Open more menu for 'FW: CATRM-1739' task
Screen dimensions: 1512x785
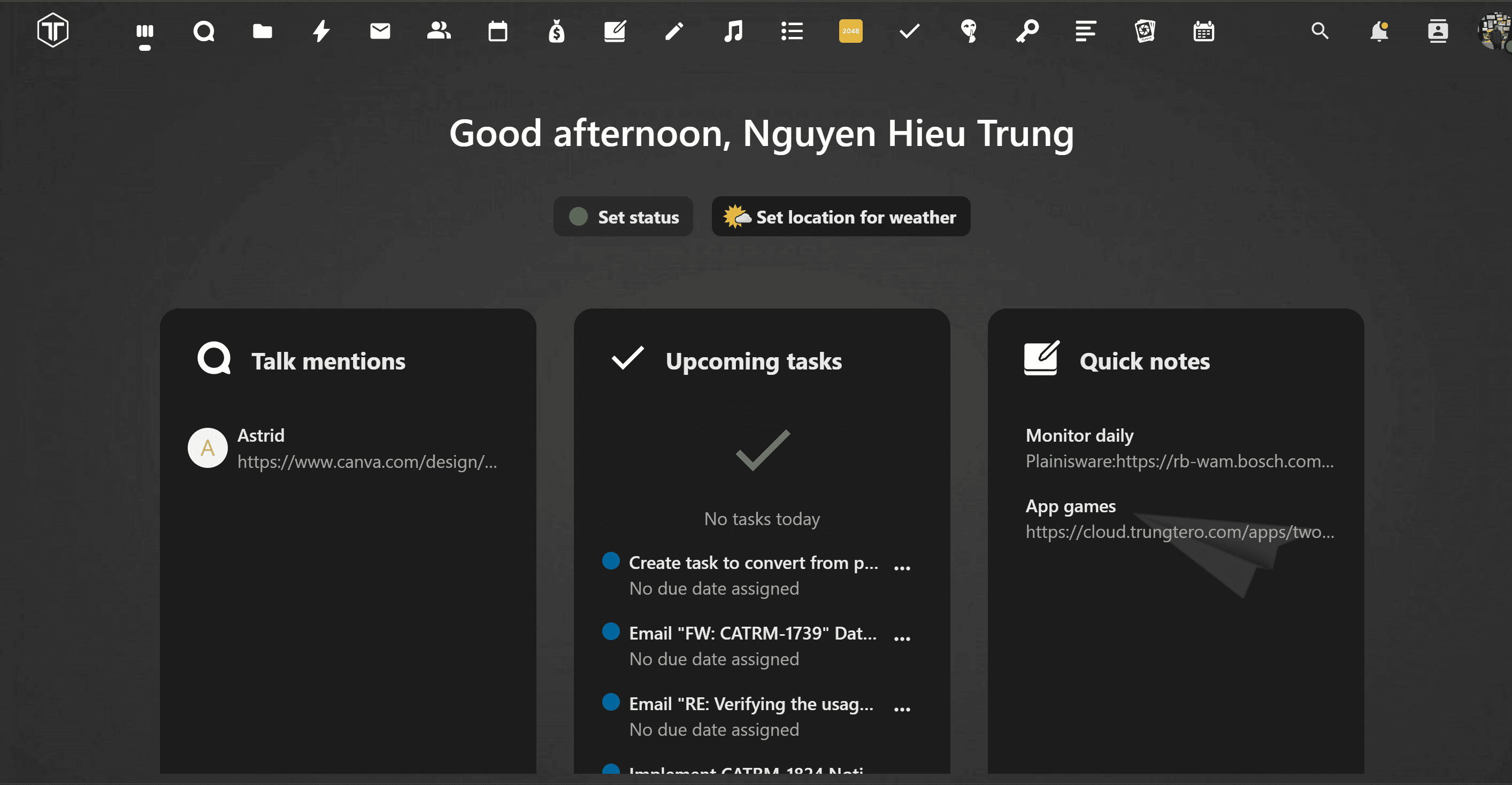[902, 638]
